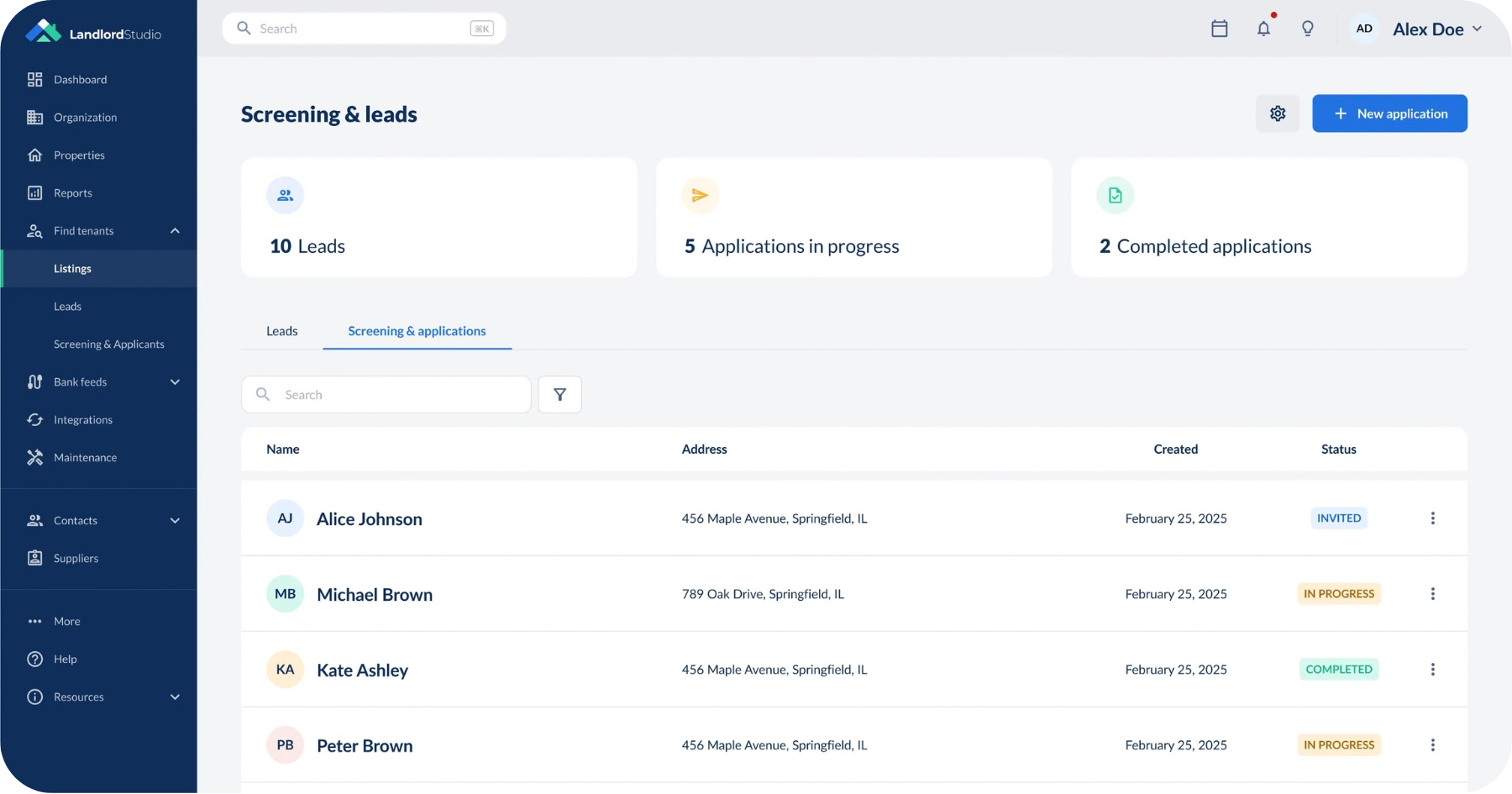The height and width of the screenshot is (794, 1512).
Task: Click the INVITED status badge for Alice Johnson
Action: 1339,518
